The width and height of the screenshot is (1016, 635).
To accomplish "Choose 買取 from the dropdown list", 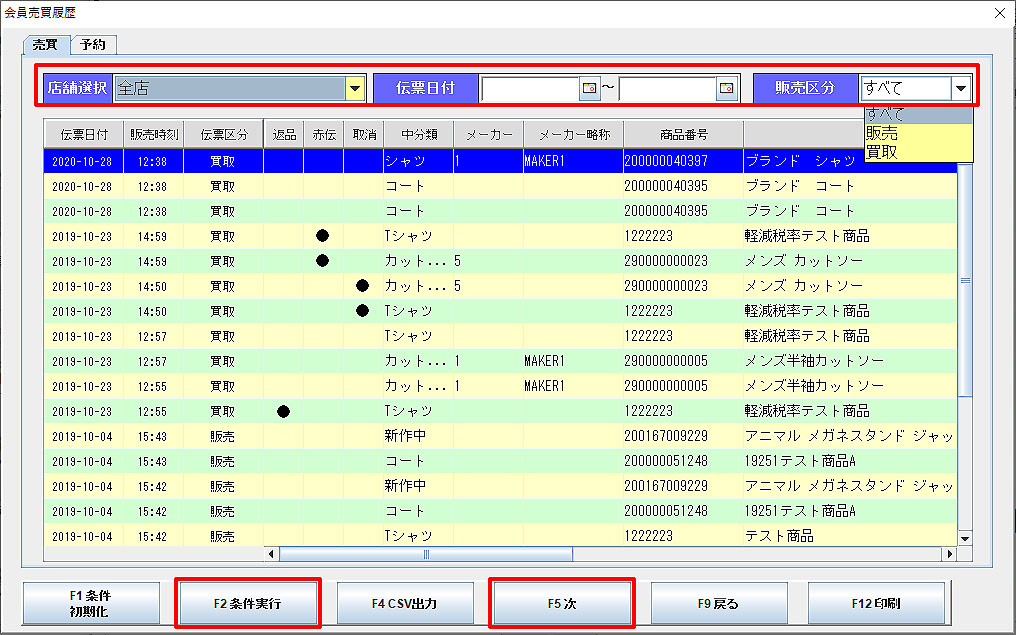I will click(882, 152).
